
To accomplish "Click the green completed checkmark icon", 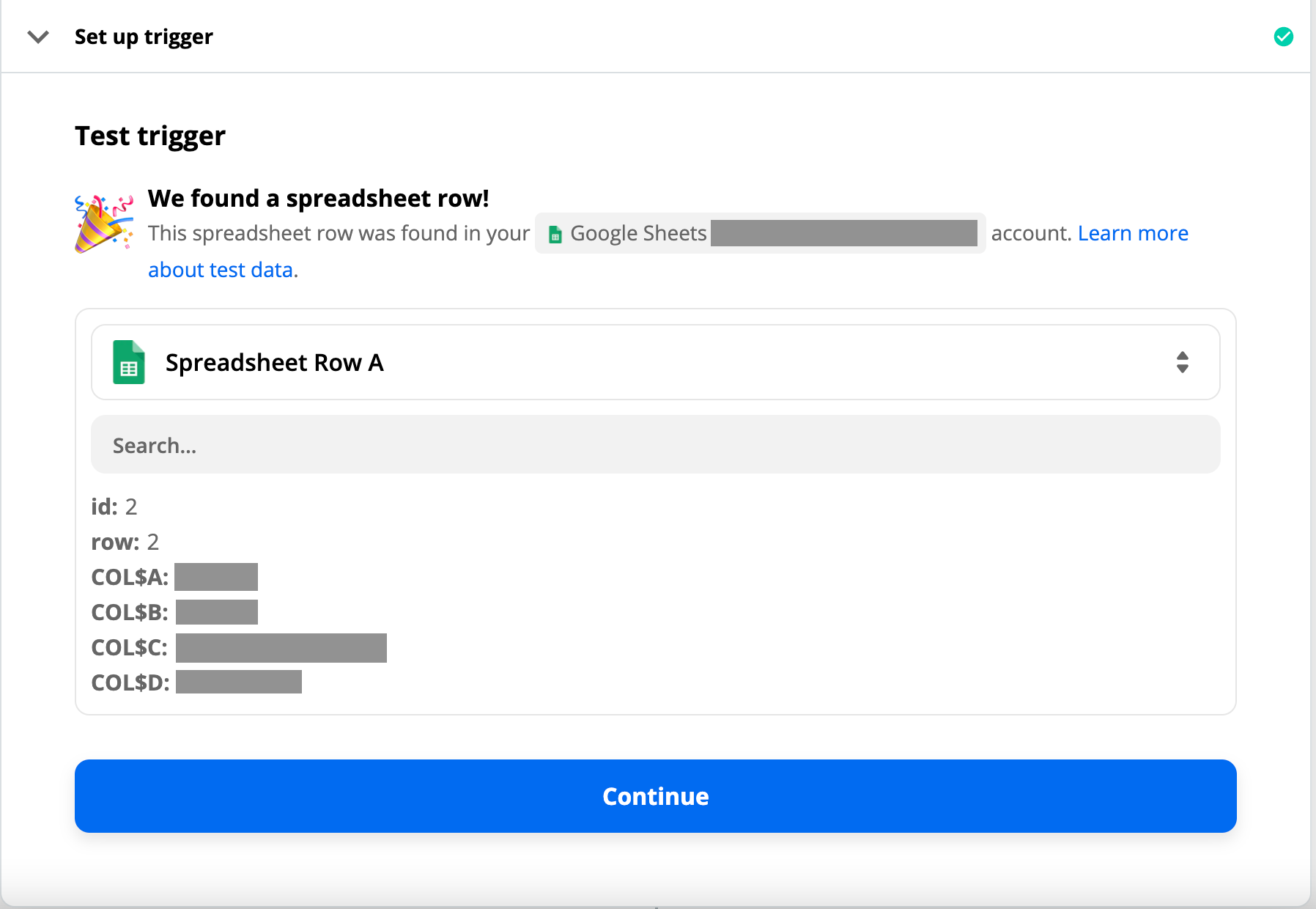I will click(x=1283, y=37).
